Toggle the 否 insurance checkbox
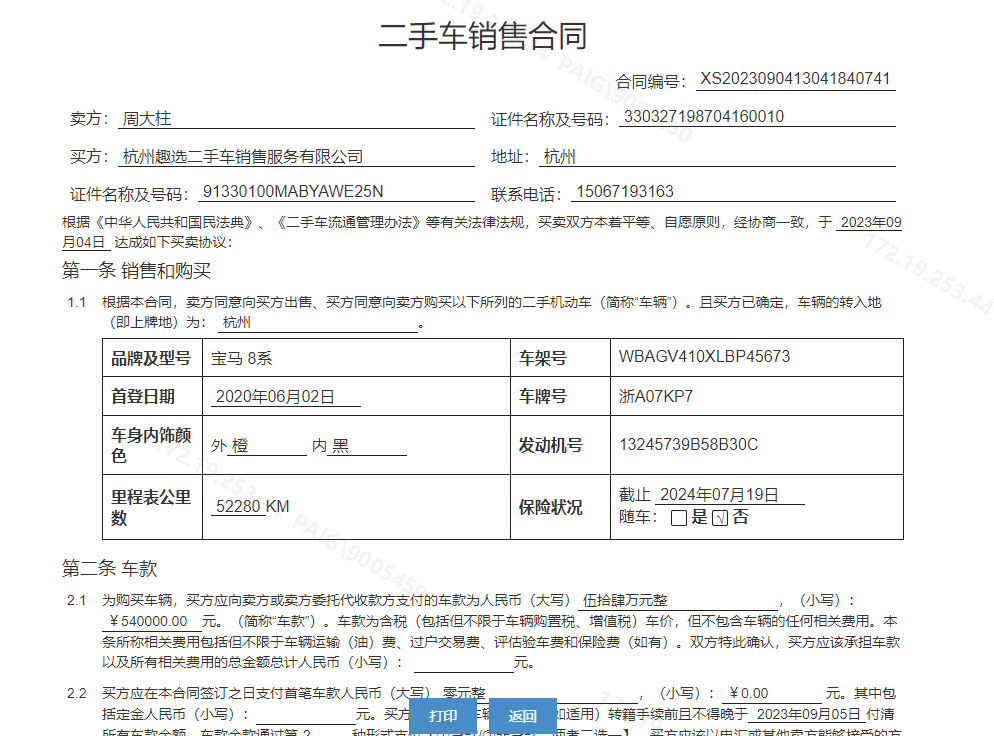The height and width of the screenshot is (736, 994). 720,518
